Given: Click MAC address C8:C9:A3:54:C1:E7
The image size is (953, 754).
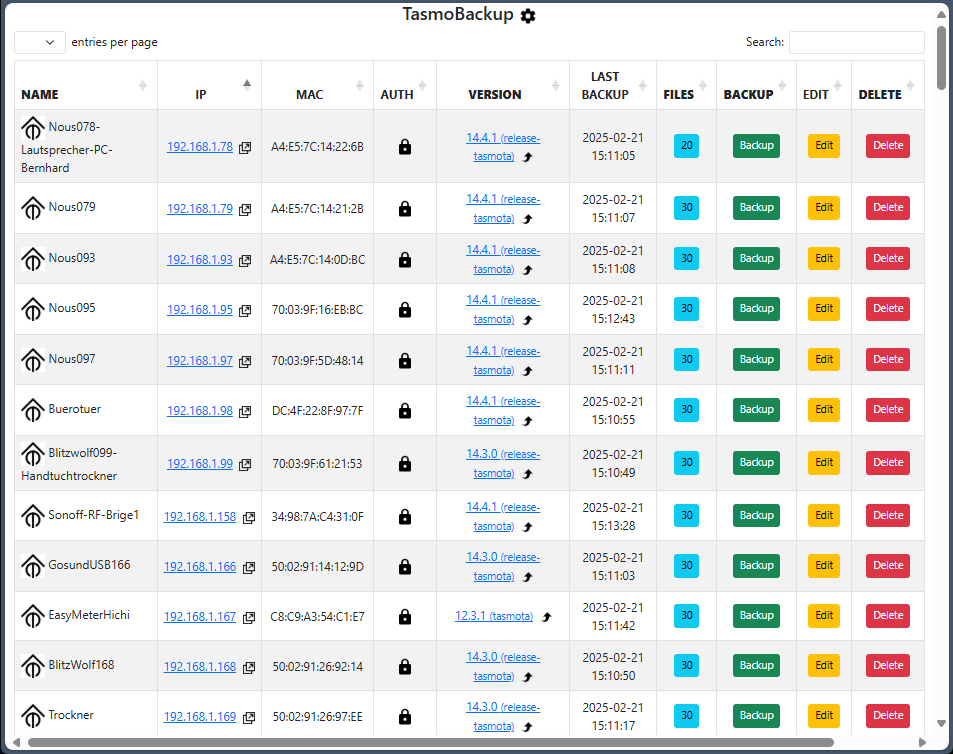Looking at the screenshot, I should (317, 617).
